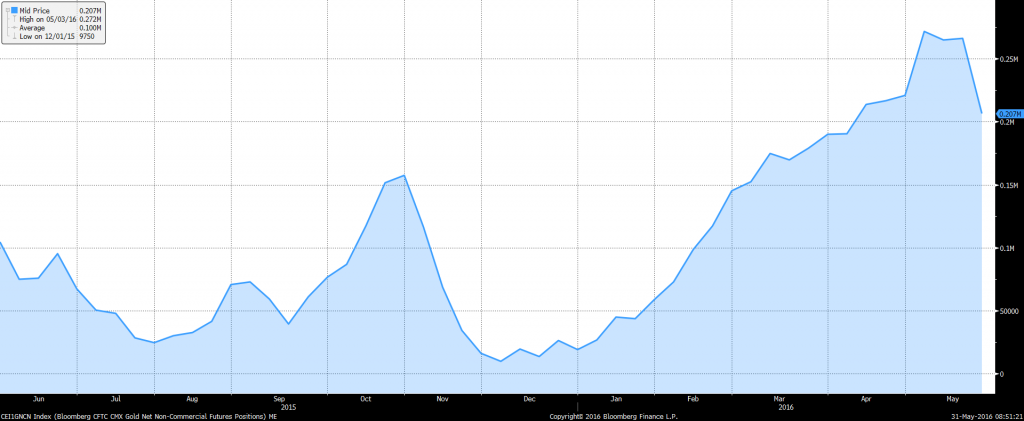
Task: Click the Average marker icon in legend
Action: tap(14, 28)
